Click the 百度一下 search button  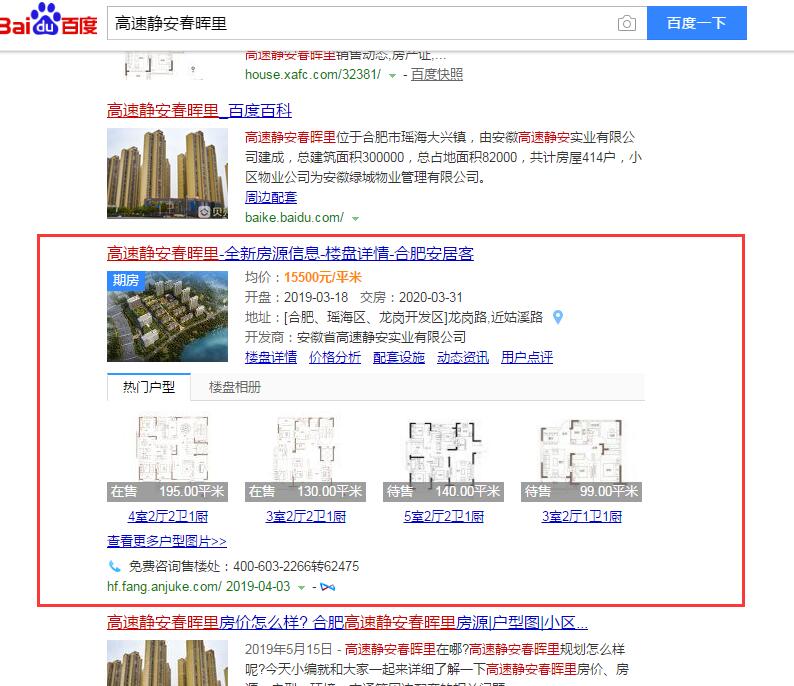[x=697, y=23]
